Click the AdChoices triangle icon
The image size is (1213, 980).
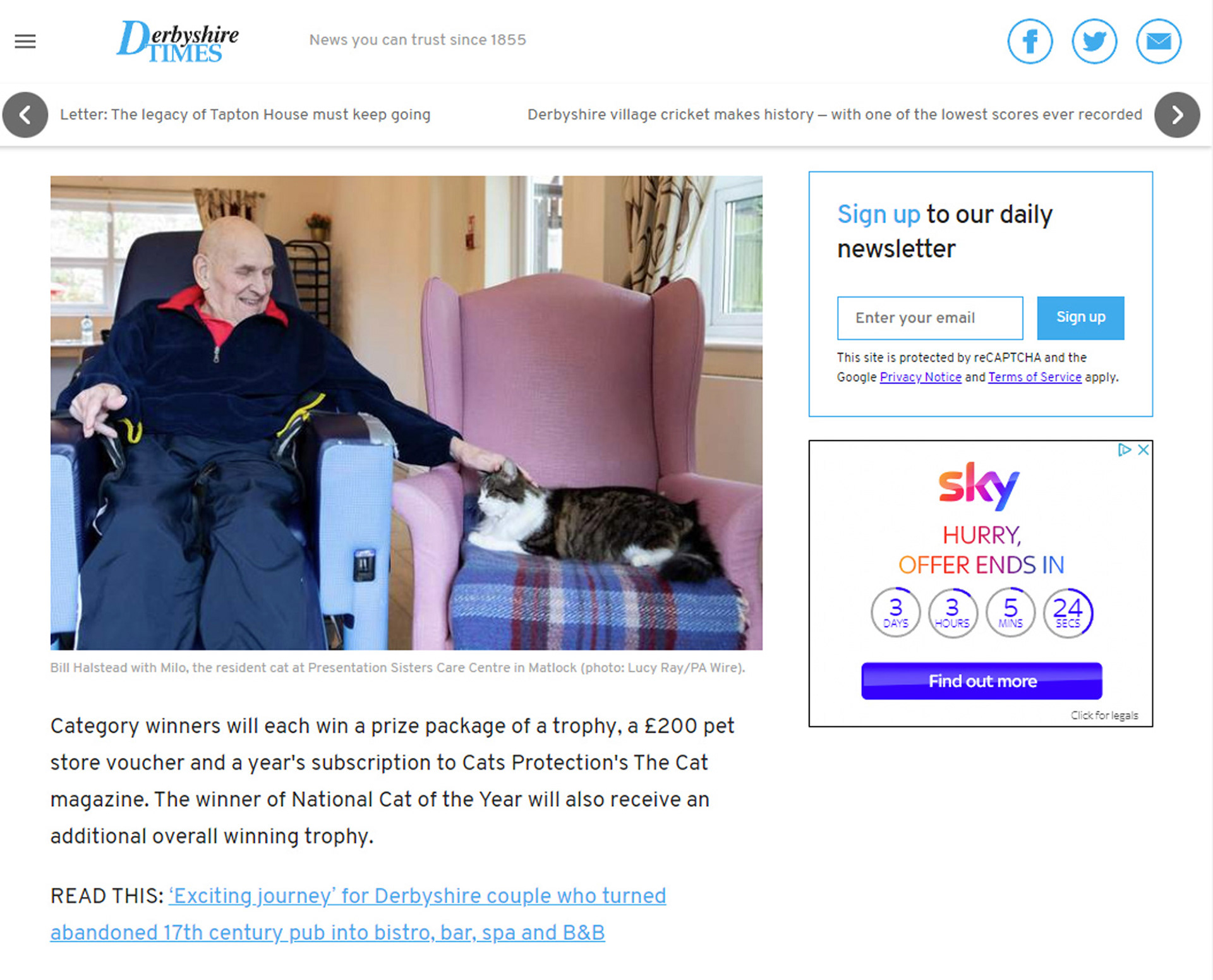click(1125, 450)
